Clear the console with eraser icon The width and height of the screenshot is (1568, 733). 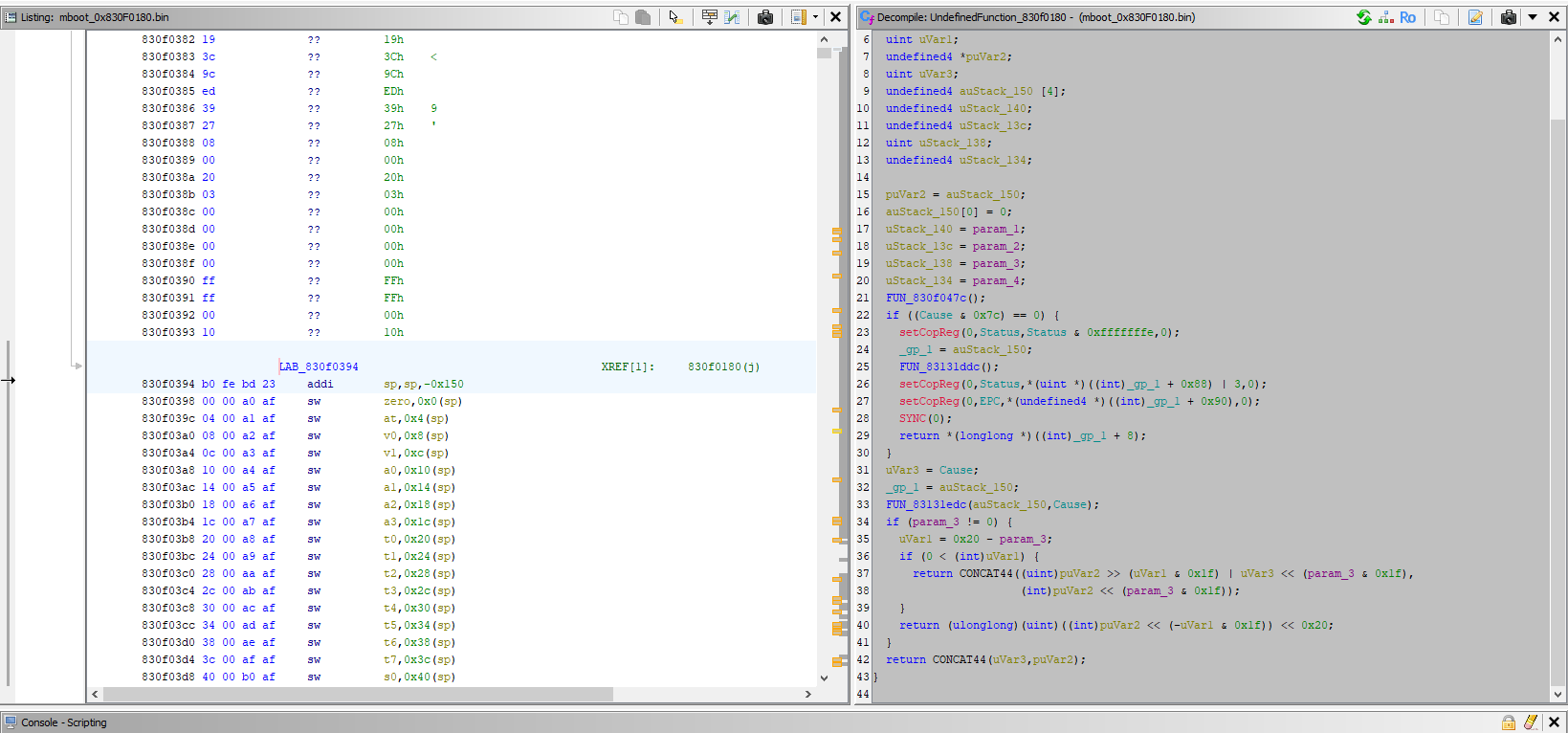click(x=1531, y=722)
